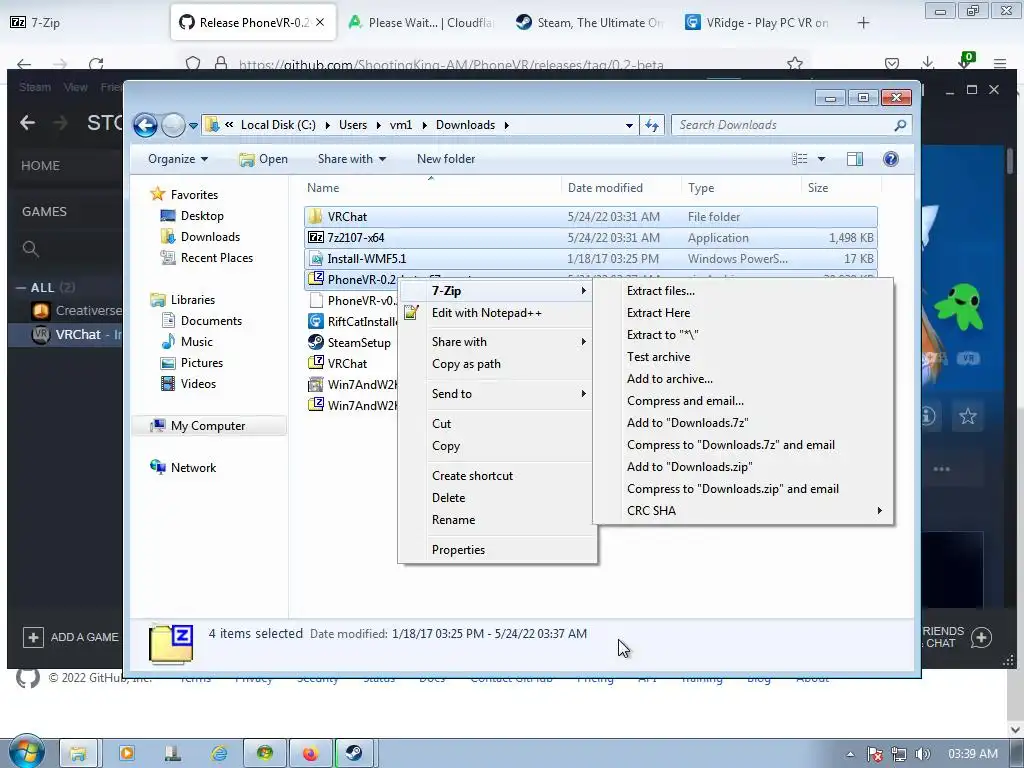Click Explorer forward navigation button

click(173, 125)
